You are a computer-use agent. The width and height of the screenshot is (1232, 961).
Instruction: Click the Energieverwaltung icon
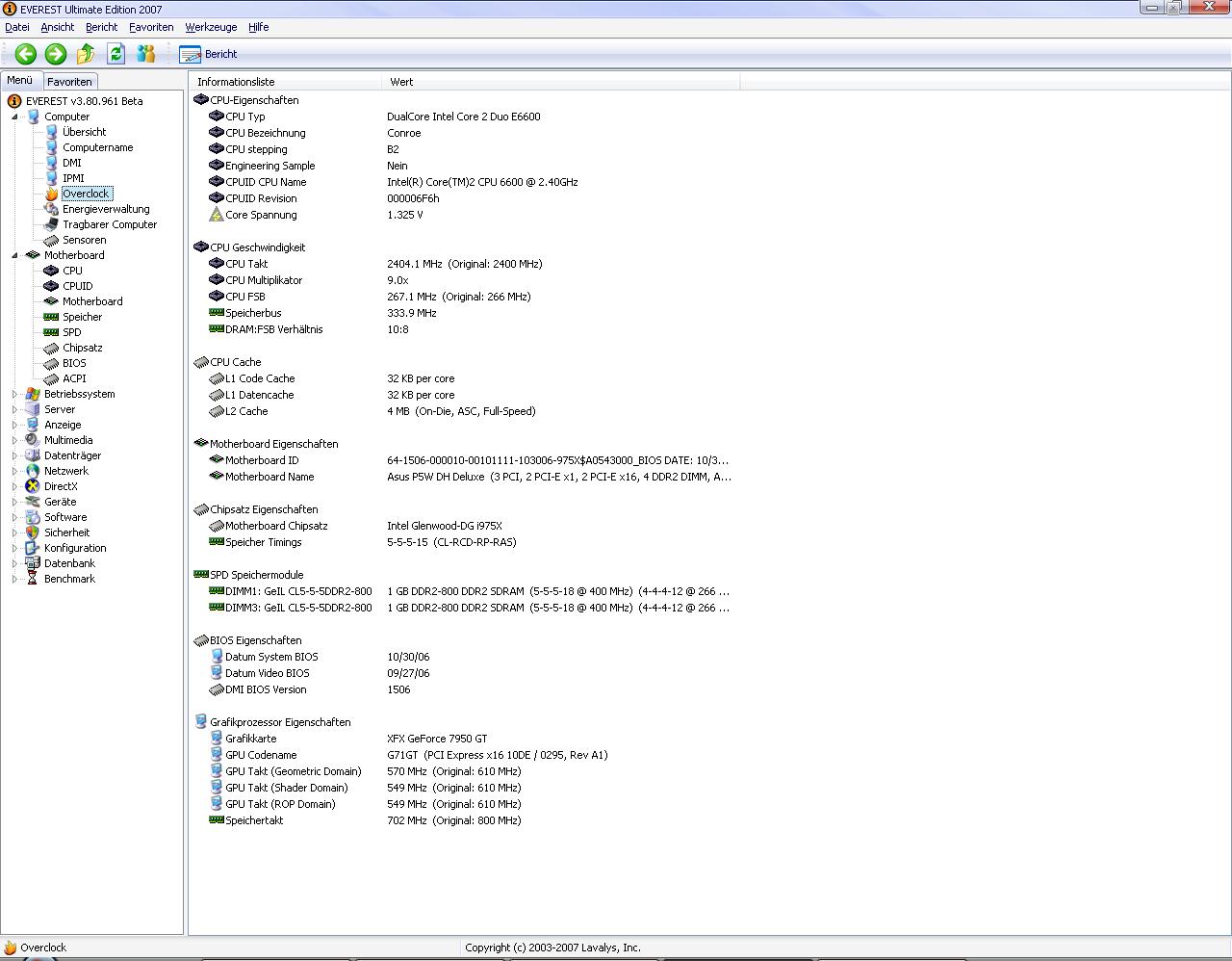[51, 209]
